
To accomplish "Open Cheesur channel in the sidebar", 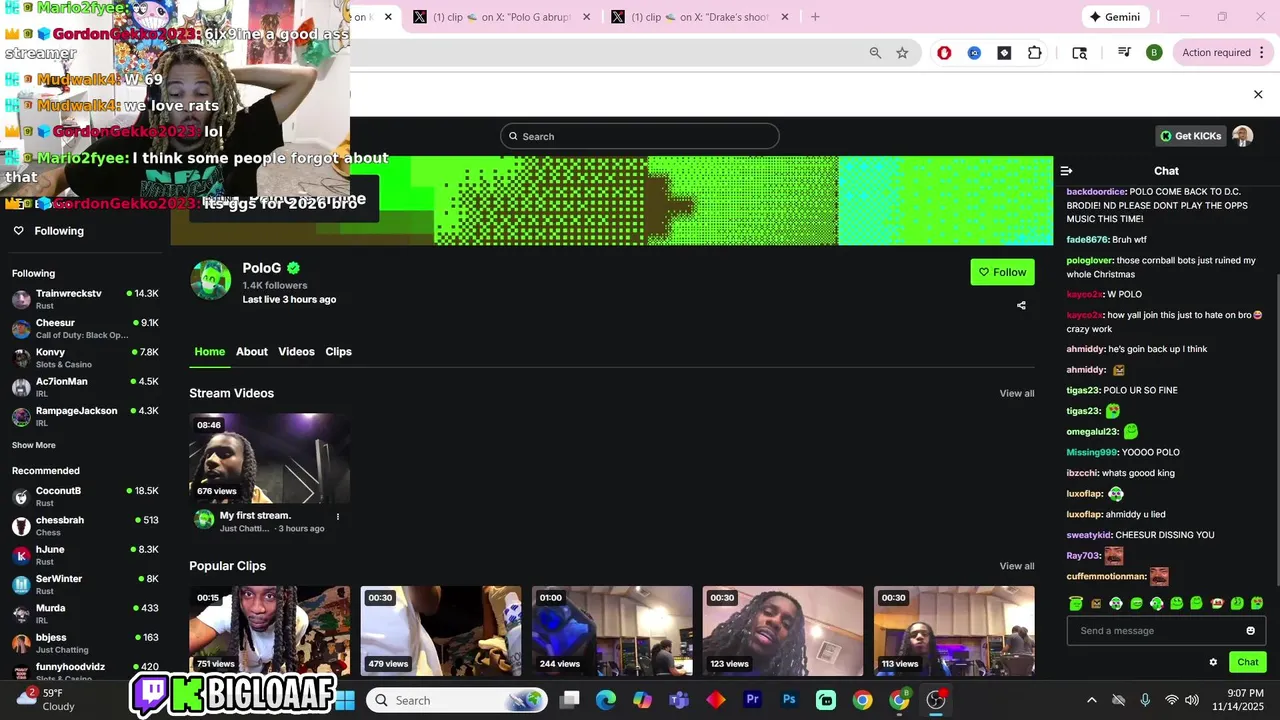I will click(85, 329).
